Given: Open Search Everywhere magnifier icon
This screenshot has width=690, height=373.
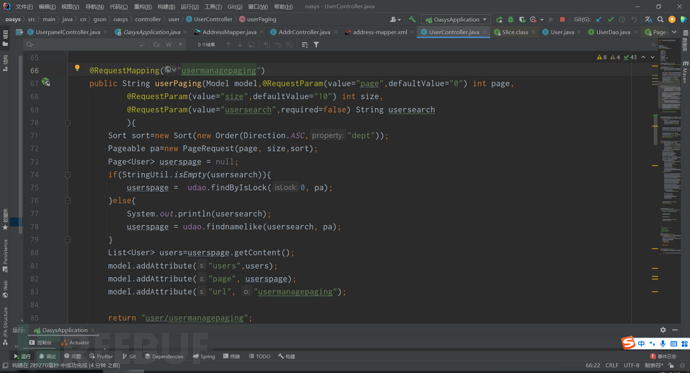Looking at the screenshot, I should (x=660, y=19).
